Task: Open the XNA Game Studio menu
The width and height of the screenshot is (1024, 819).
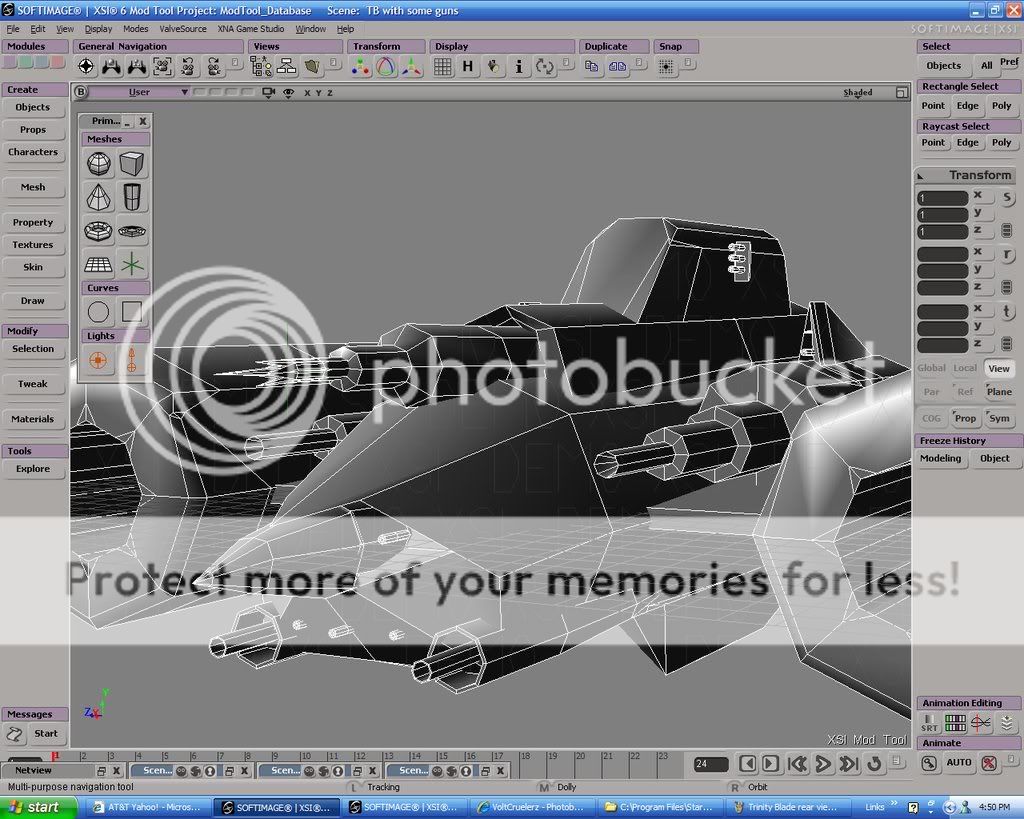Action: click(x=251, y=29)
